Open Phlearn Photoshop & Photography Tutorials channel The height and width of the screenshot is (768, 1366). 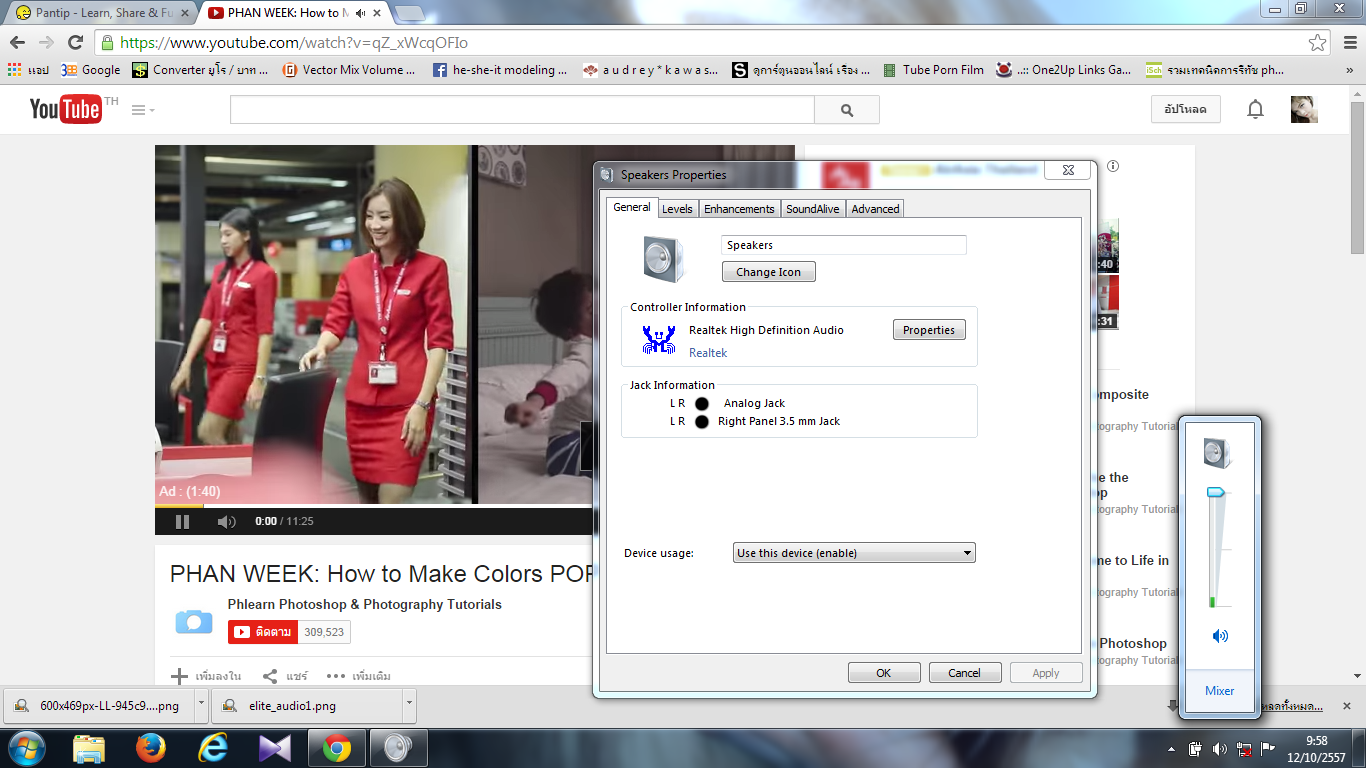pyautogui.click(x=365, y=604)
